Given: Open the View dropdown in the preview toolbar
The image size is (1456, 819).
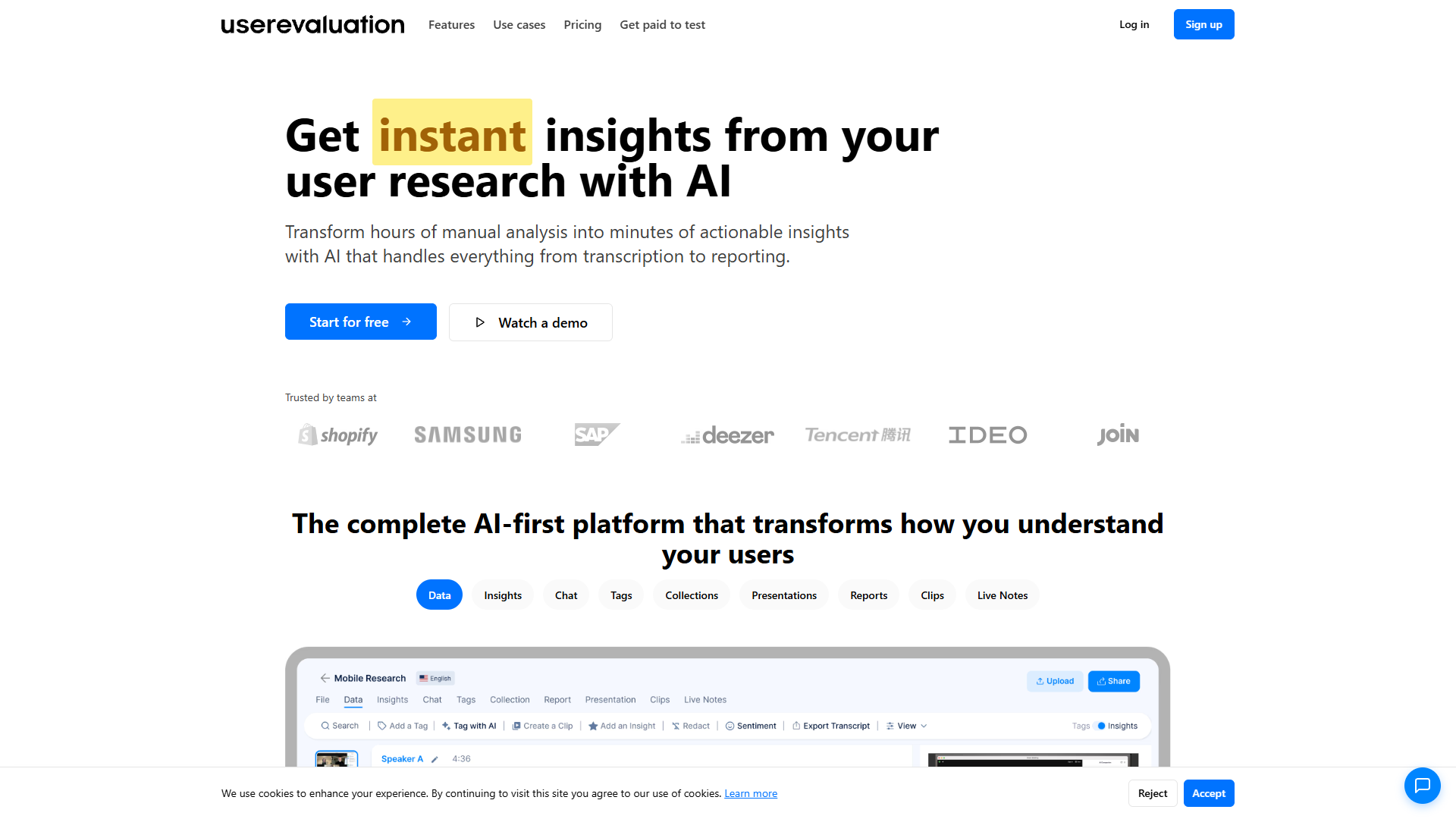Looking at the screenshot, I should [x=907, y=726].
